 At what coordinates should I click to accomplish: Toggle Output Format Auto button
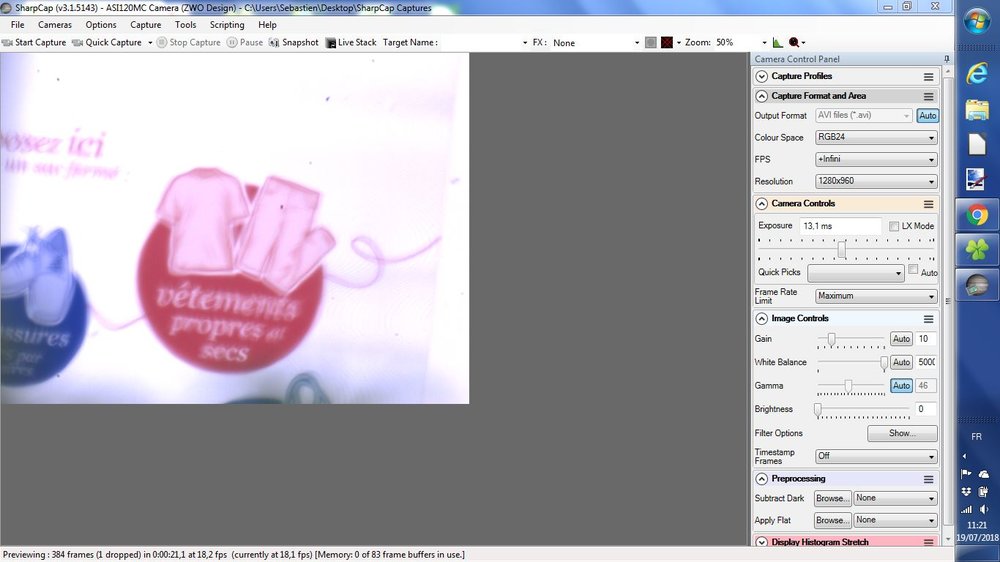pos(927,115)
